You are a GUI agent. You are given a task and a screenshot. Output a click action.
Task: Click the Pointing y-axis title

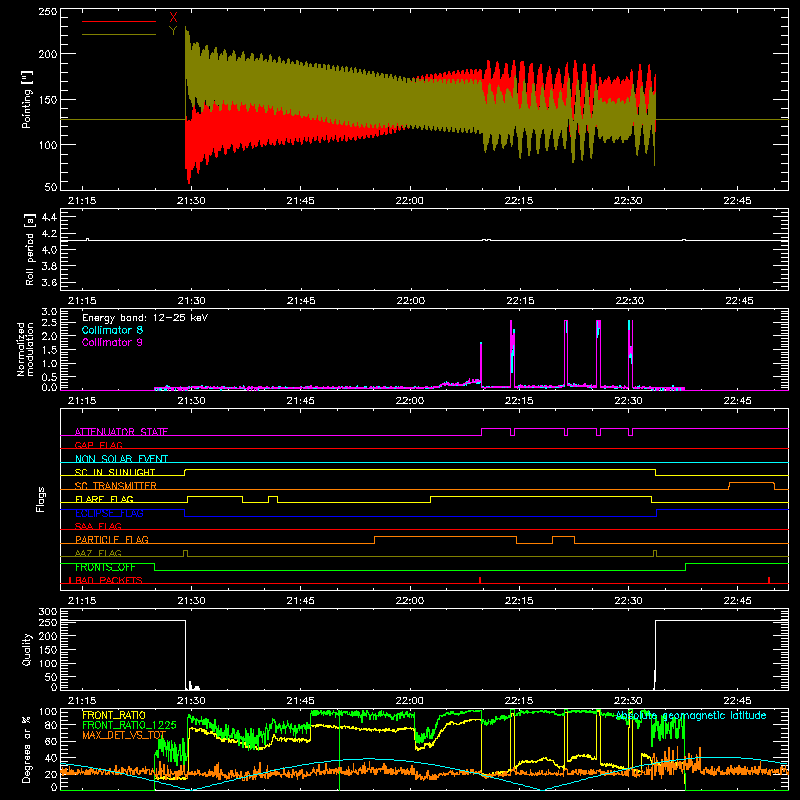tap(27, 99)
